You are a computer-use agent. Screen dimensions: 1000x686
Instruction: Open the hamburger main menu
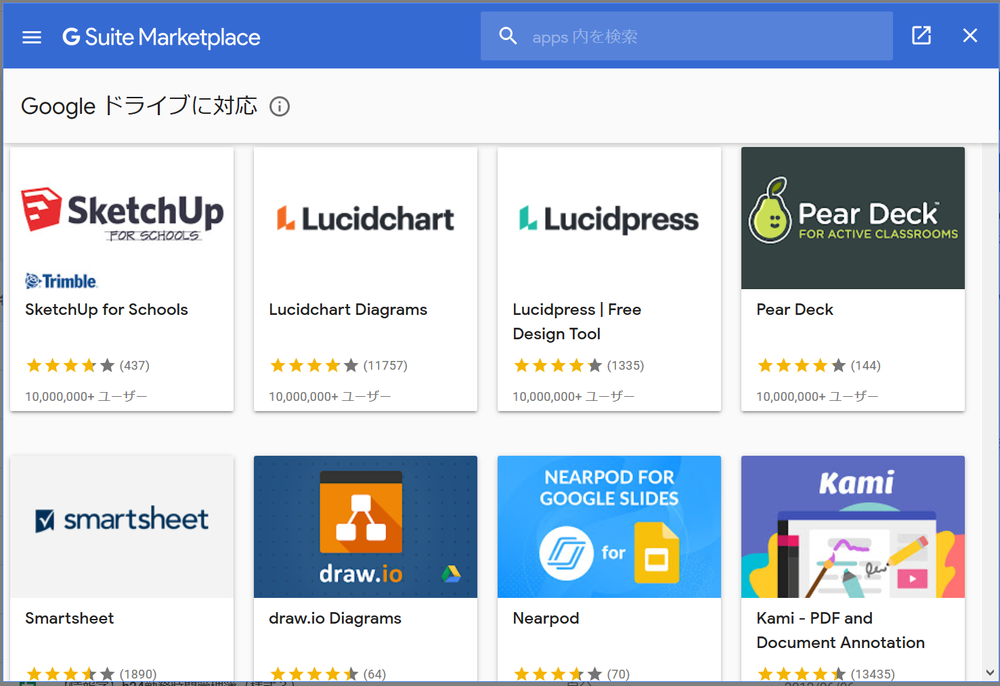point(32,37)
